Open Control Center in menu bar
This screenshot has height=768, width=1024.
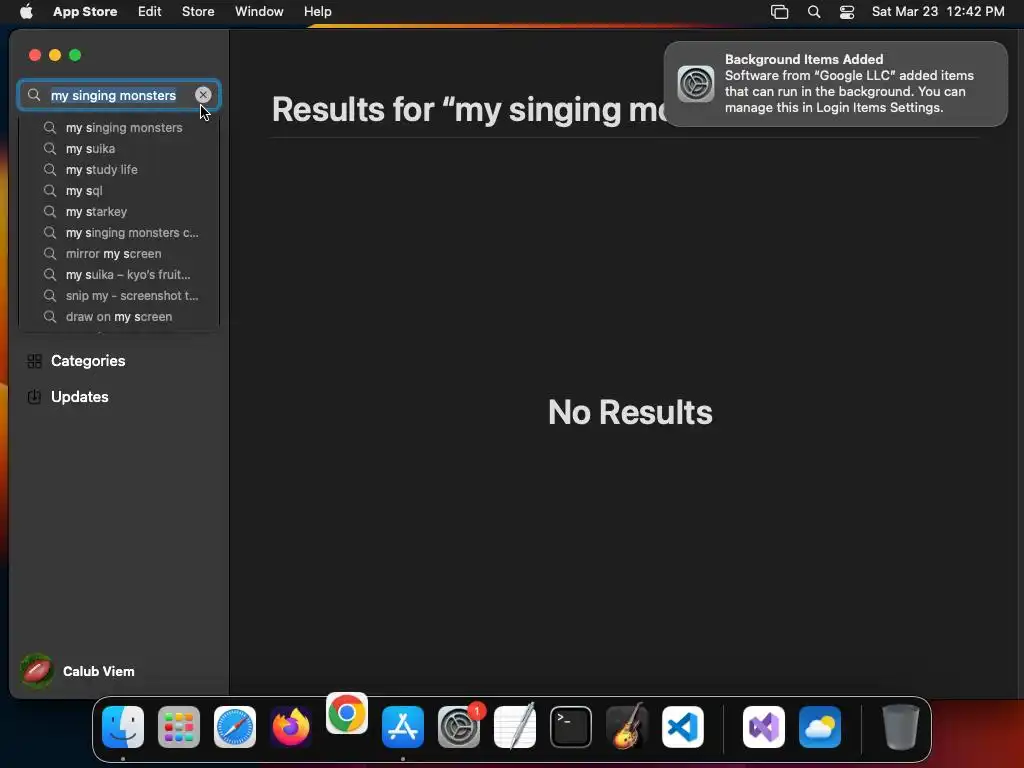click(x=846, y=11)
